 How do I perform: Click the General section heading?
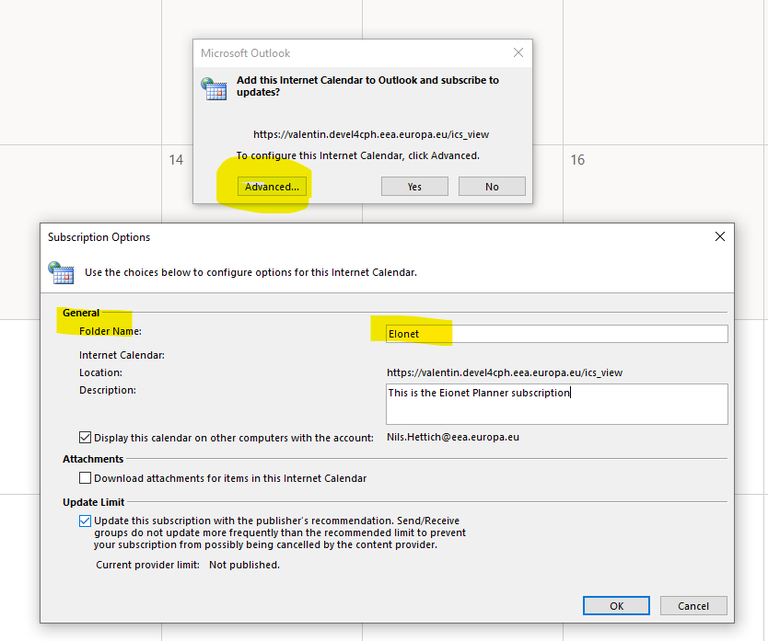[x=81, y=313]
